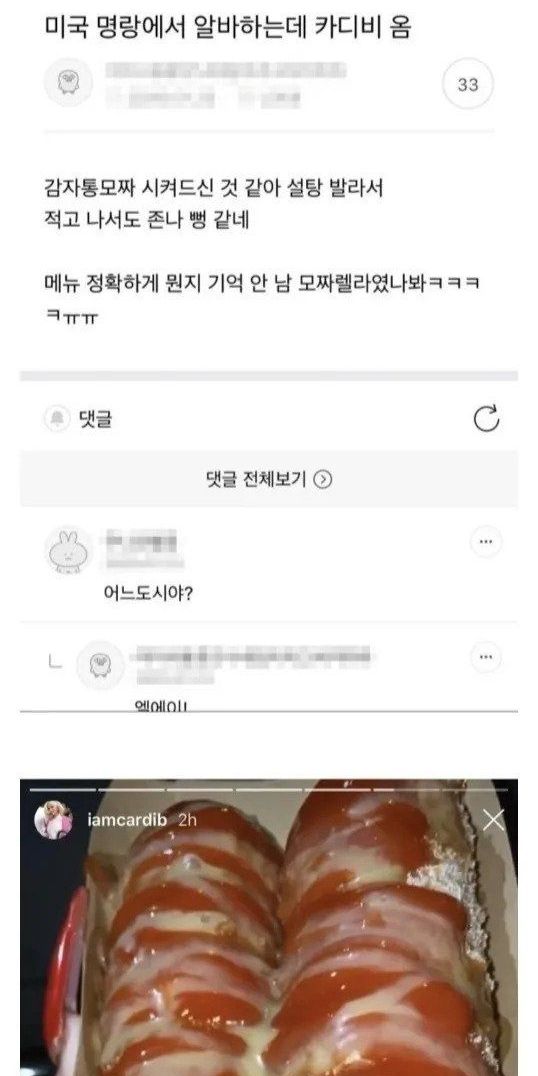Click the 33 comment count bubble
Viewport: 538px width, 1076px height.
click(x=467, y=84)
